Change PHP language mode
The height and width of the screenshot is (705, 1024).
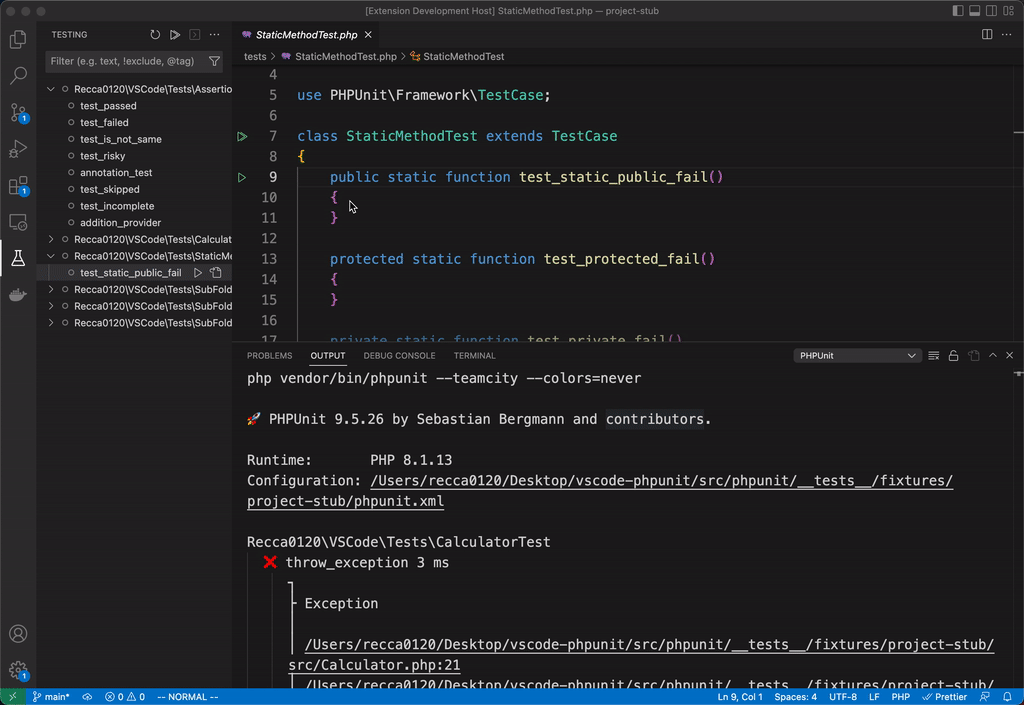[x=901, y=697]
